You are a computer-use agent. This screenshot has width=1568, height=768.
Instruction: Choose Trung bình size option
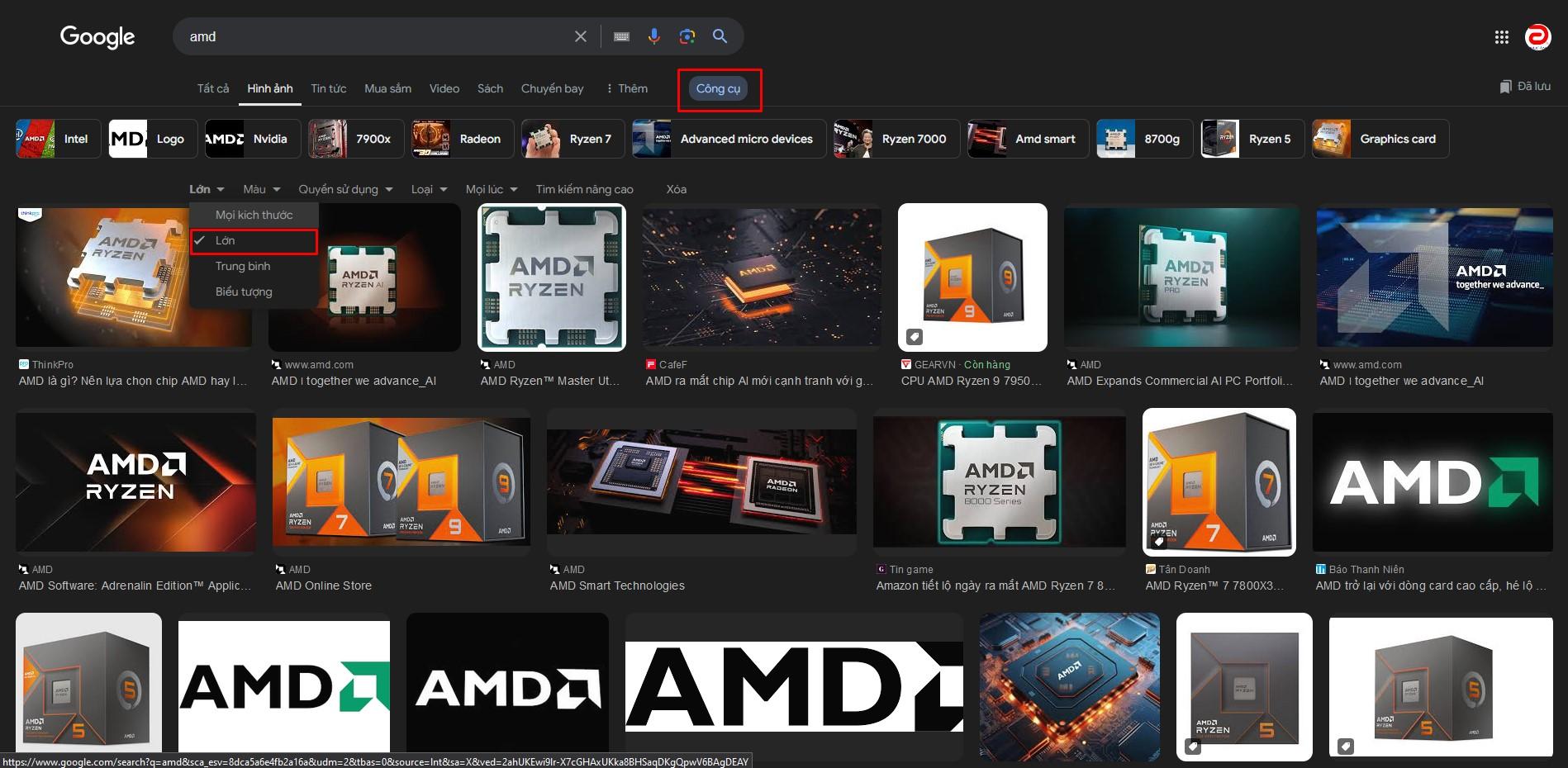[x=254, y=266]
